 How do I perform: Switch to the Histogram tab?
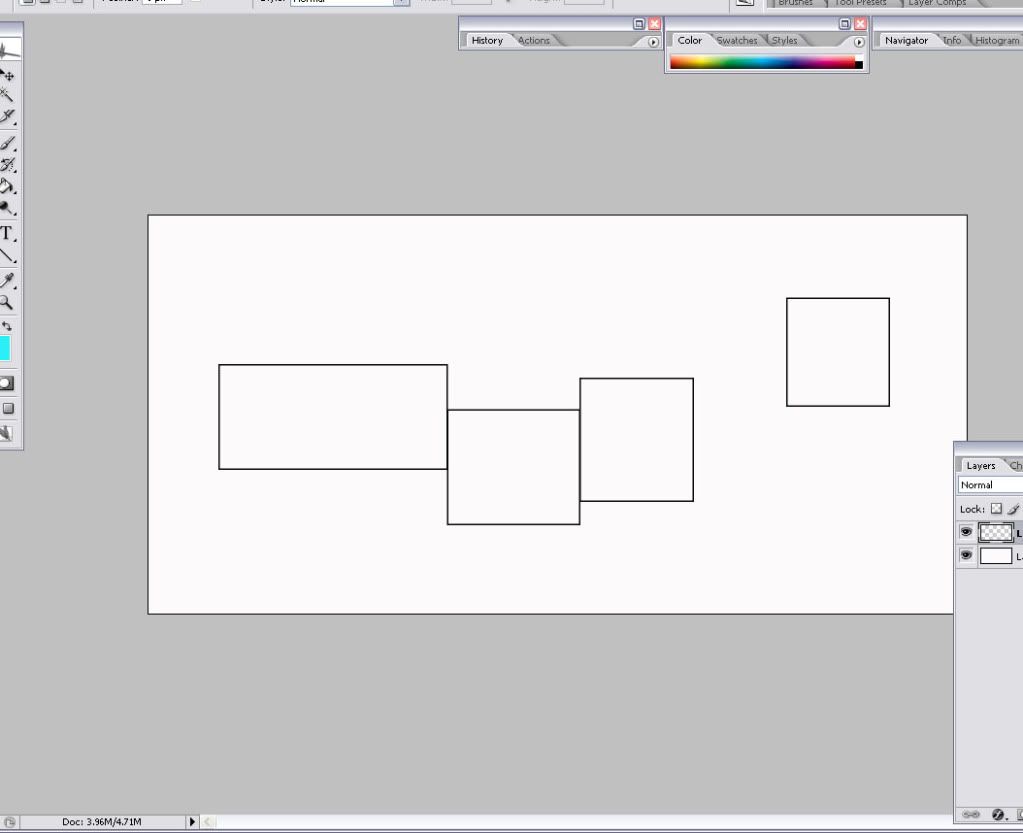tap(997, 40)
